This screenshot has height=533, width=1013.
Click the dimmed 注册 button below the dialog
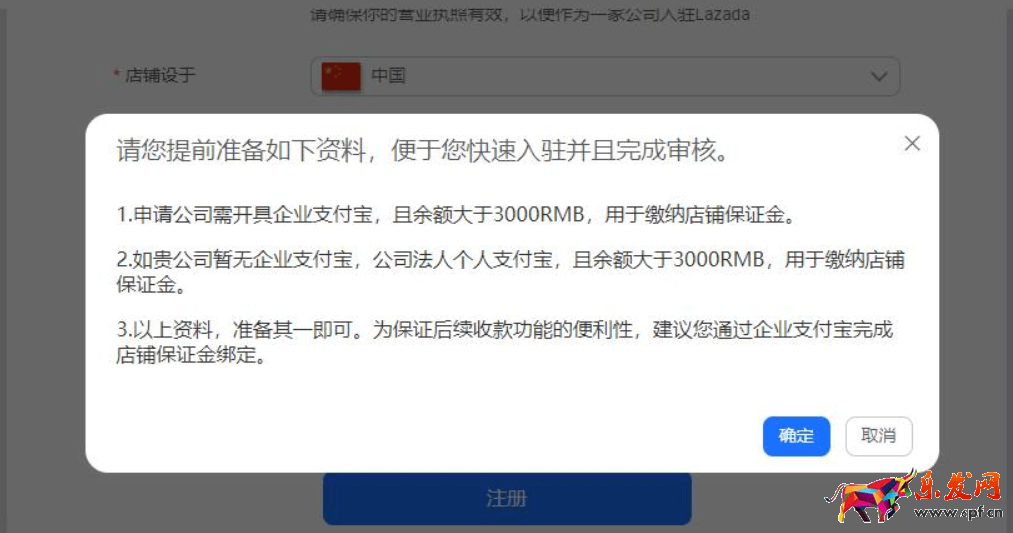(x=507, y=498)
